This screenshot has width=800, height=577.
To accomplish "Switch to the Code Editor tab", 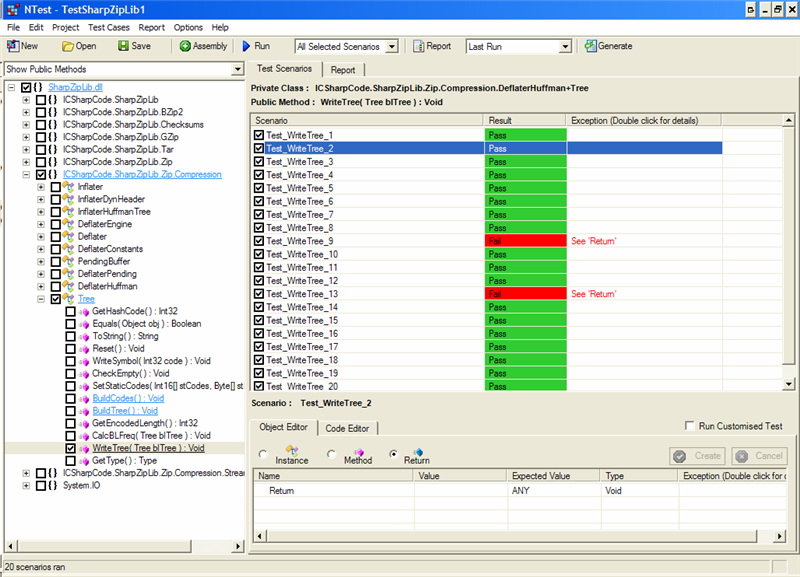I will (347, 429).
